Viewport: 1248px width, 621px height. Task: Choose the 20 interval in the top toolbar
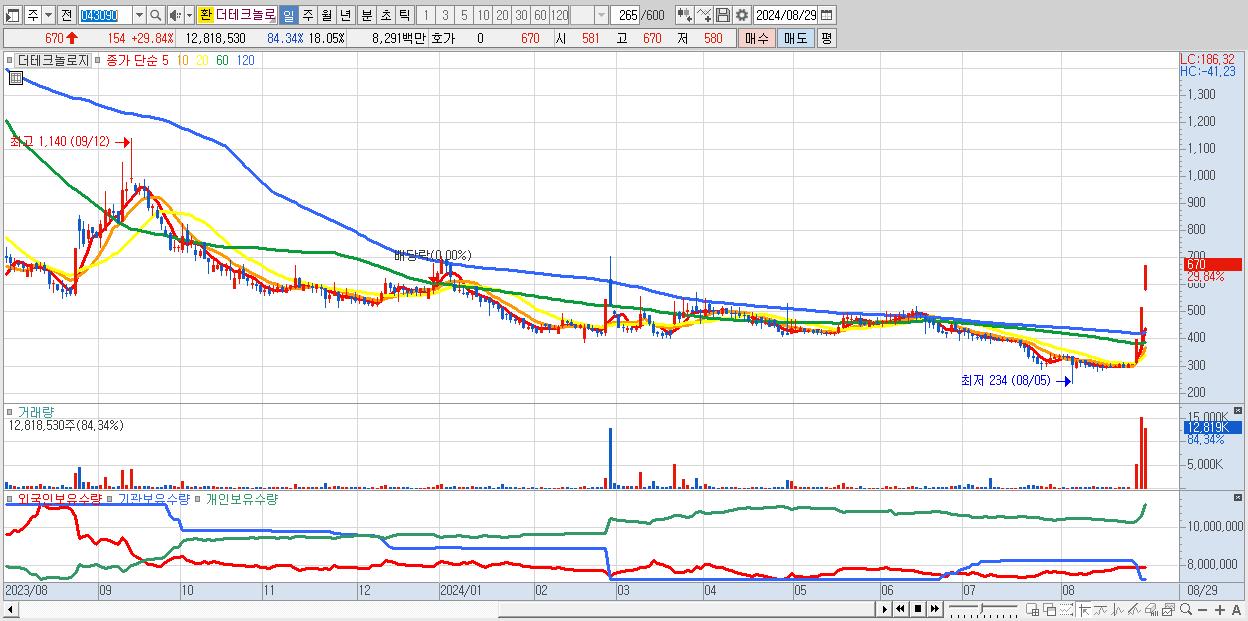pos(502,15)
